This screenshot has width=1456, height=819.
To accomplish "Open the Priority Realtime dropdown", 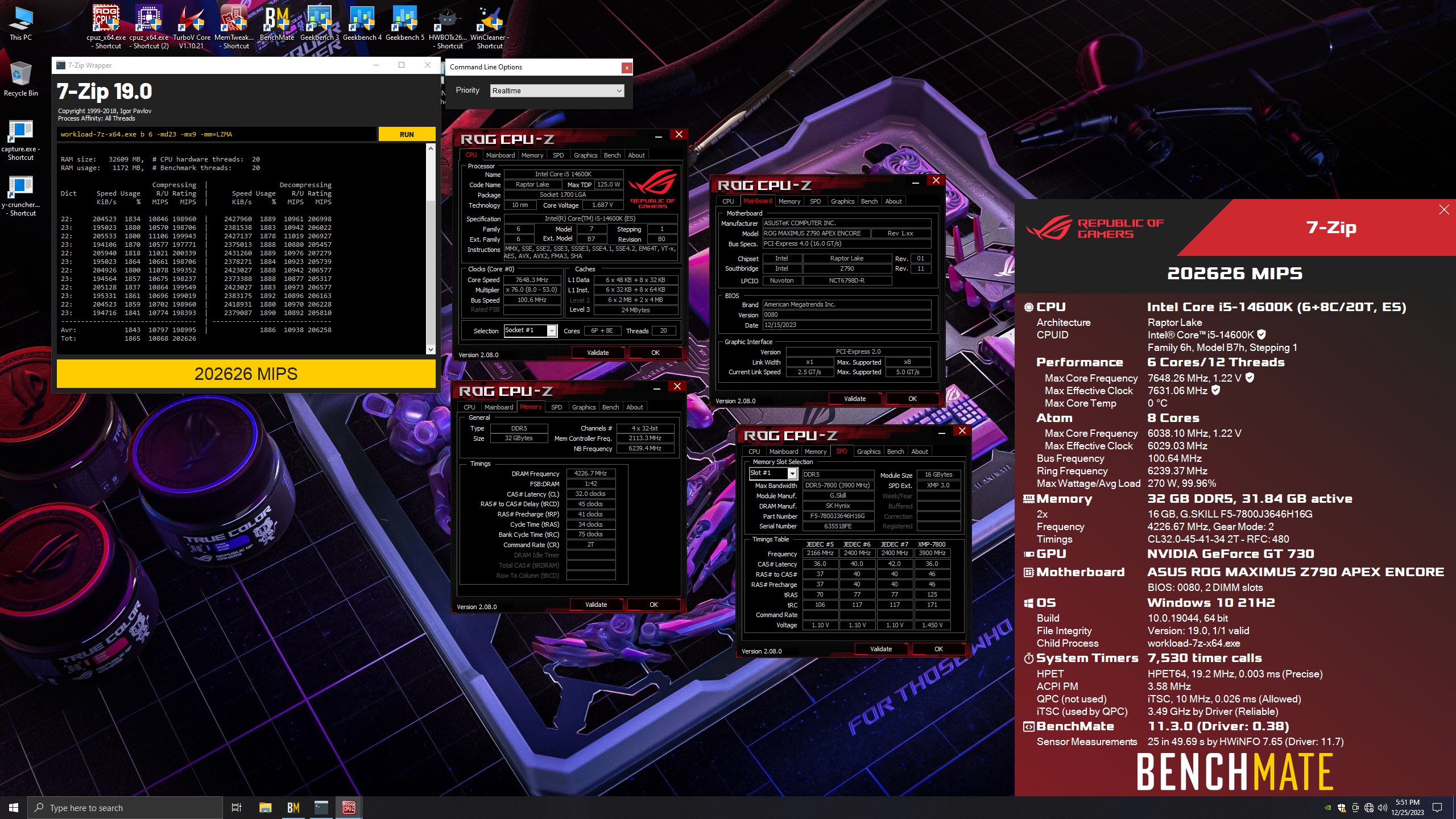I will (x=557, y=90).
